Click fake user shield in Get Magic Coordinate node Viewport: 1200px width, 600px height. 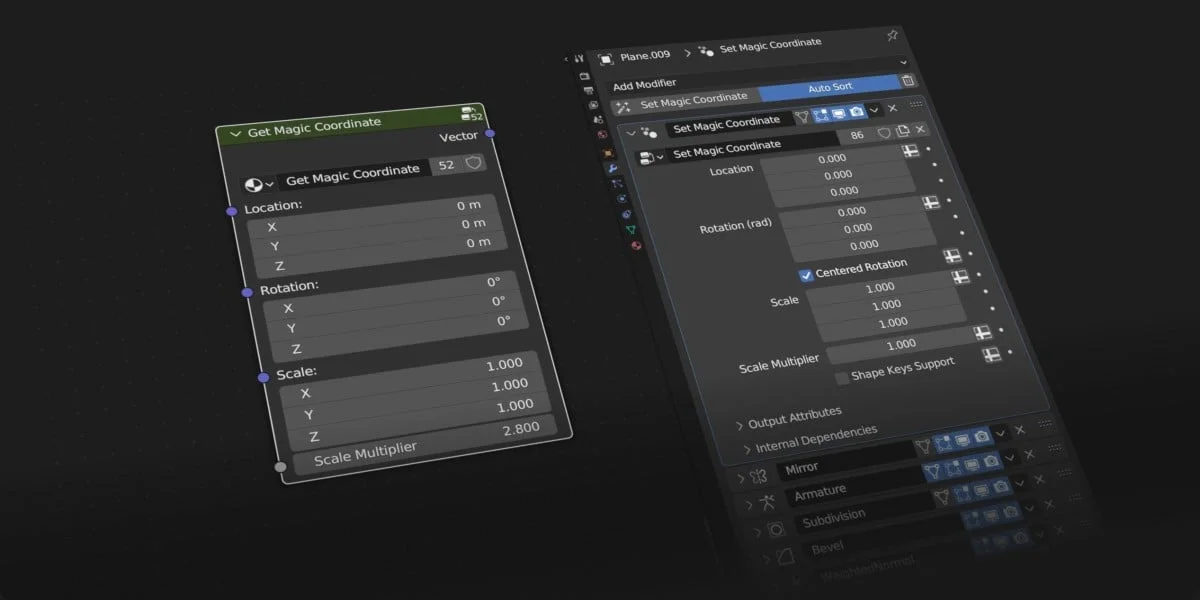tap(474, 162)
